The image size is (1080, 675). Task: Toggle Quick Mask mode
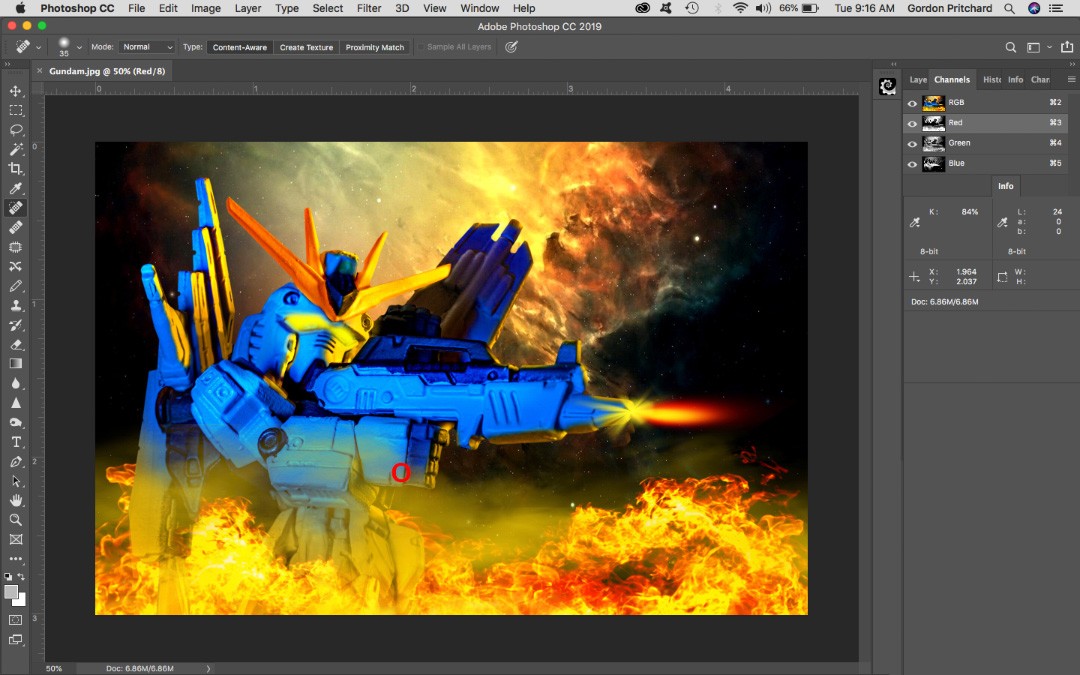coord(16,620)
